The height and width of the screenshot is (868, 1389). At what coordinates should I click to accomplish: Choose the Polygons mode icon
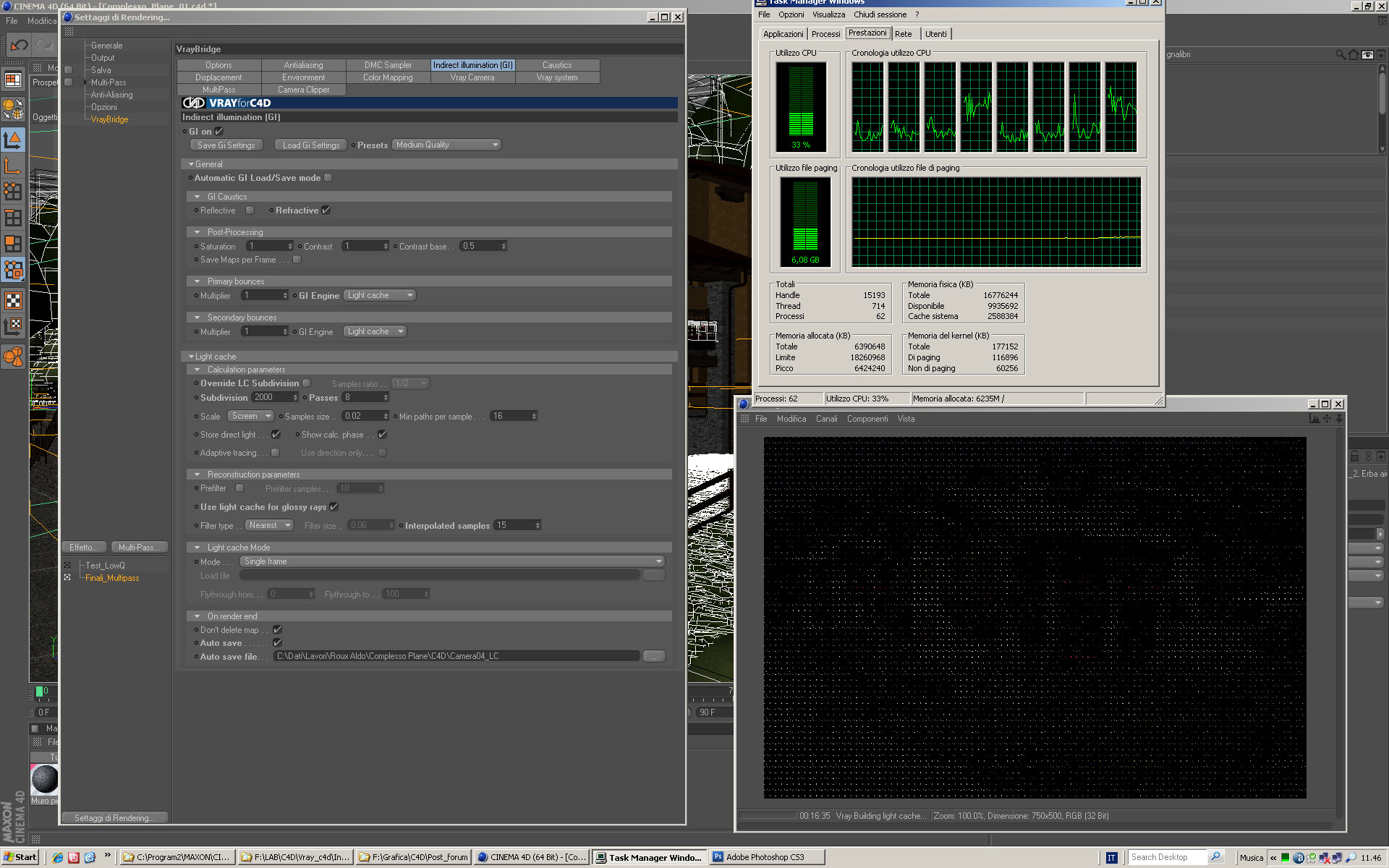(x=13, y=244)
